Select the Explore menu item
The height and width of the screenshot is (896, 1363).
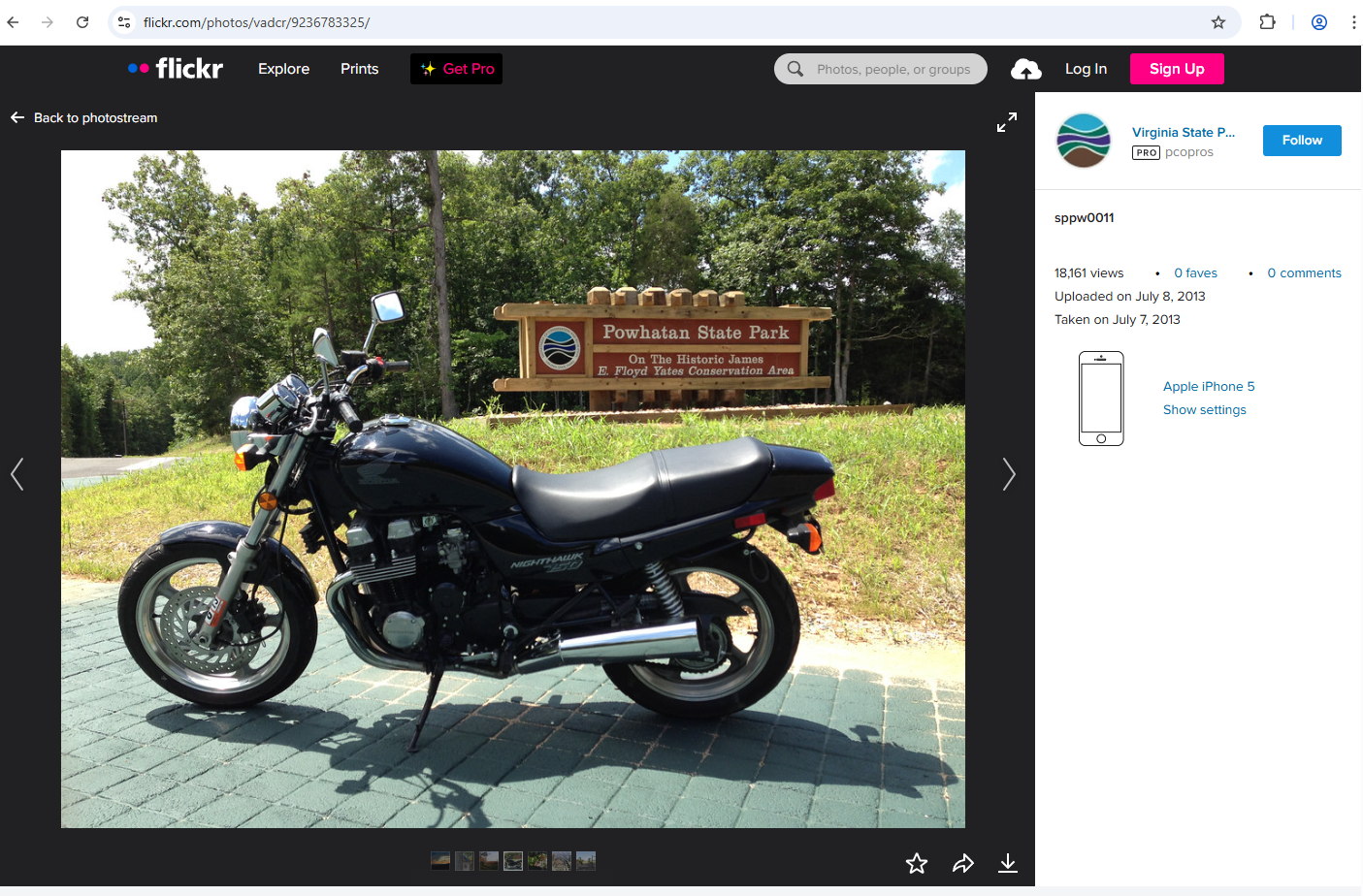pyautogui.click(x=283, y=68)
